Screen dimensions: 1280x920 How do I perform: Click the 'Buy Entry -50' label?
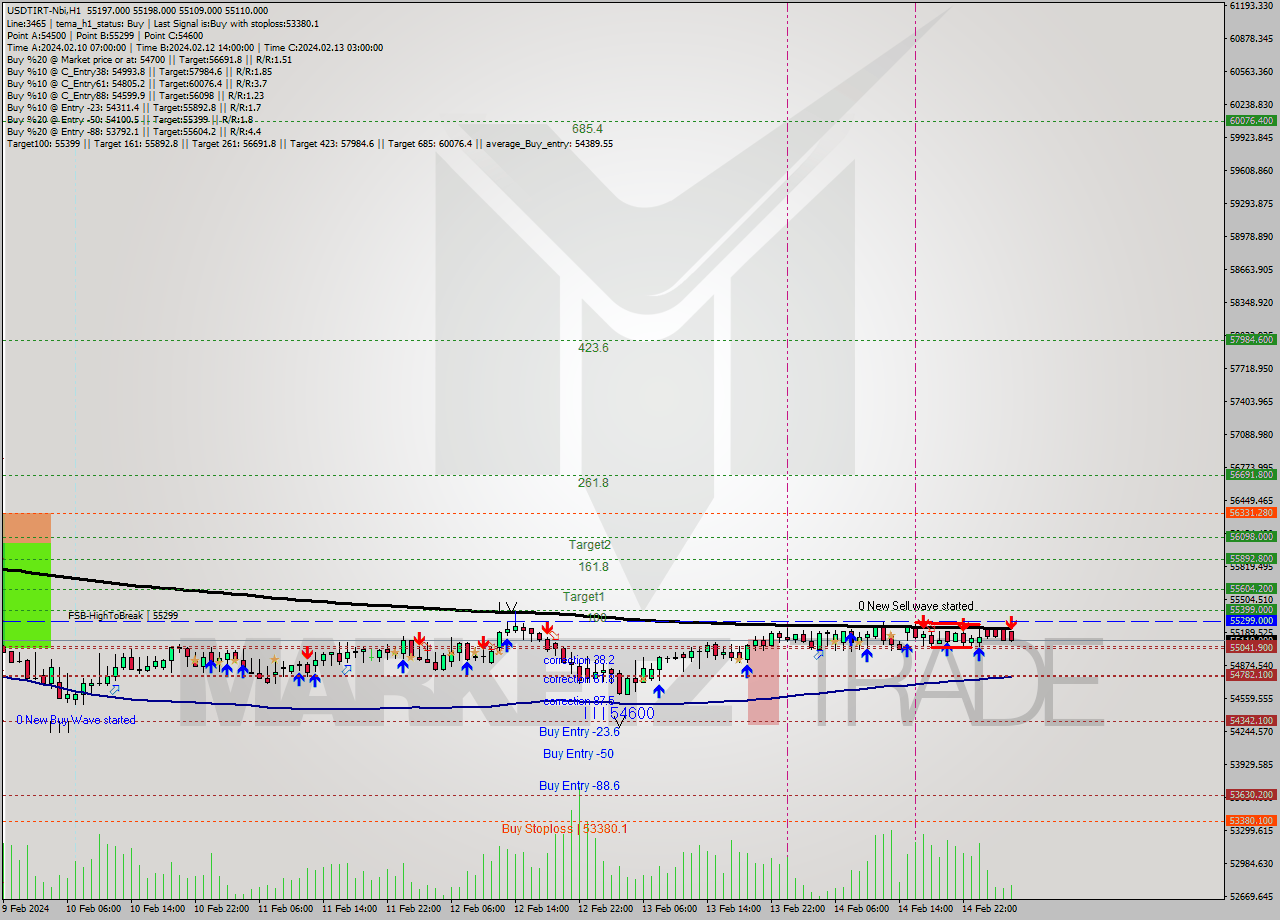pos(578,754)
